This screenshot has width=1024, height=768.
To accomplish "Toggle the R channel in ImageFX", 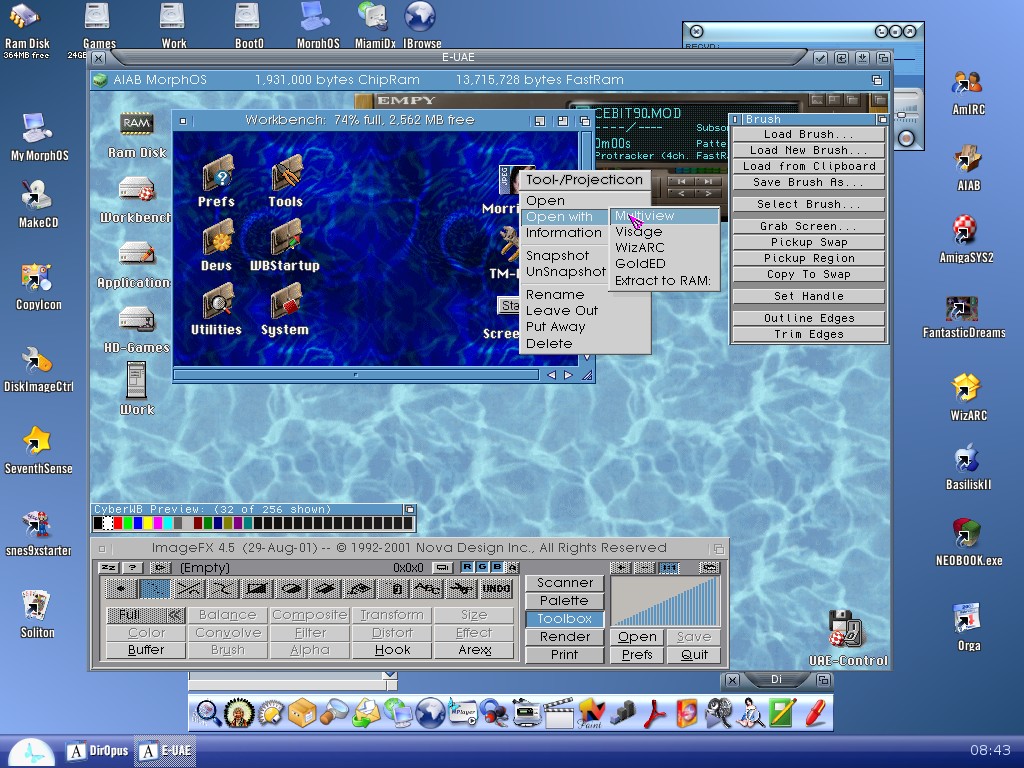I will [x=467, y=567].
